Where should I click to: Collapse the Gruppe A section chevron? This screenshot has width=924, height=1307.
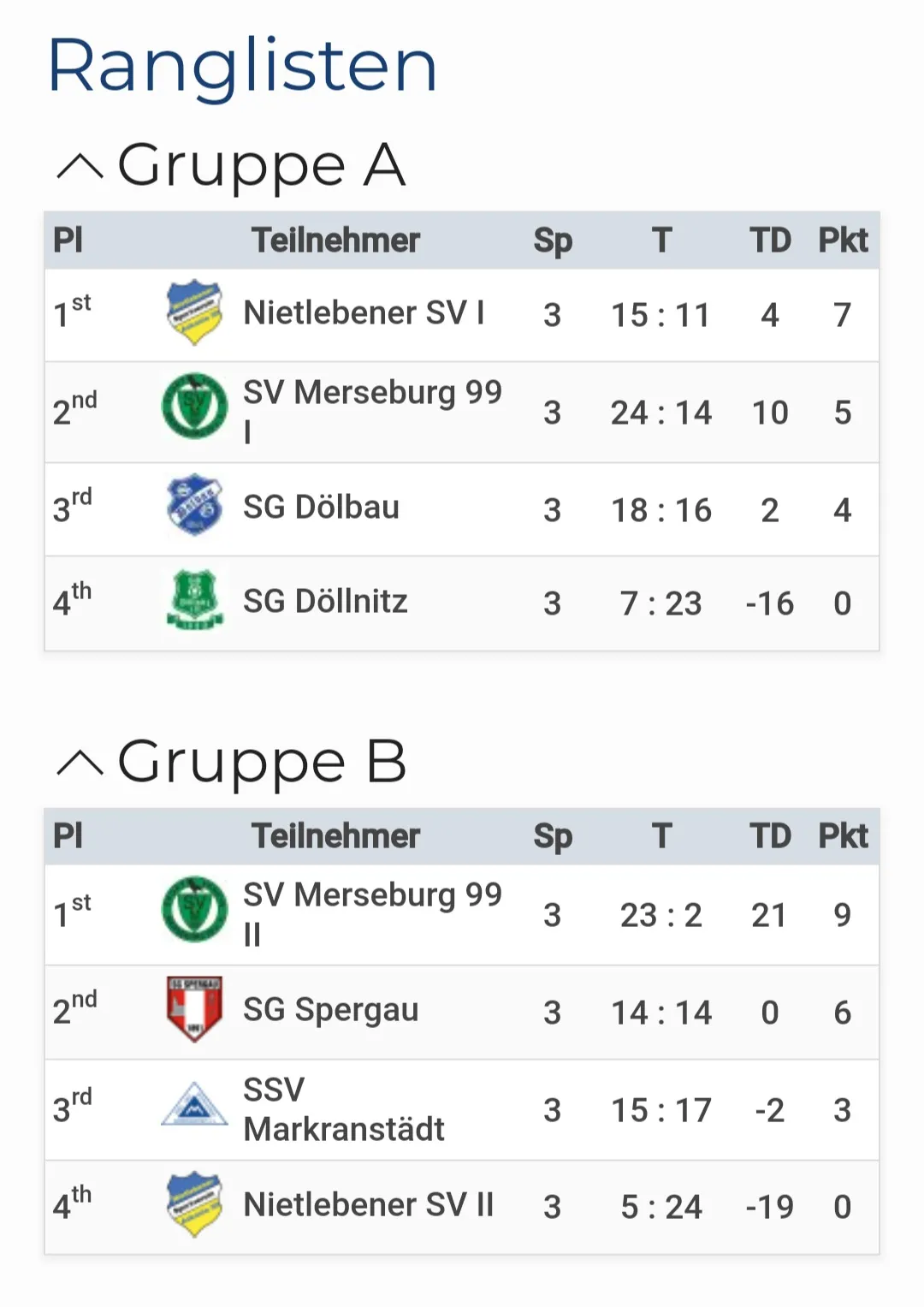click(80, 167)
